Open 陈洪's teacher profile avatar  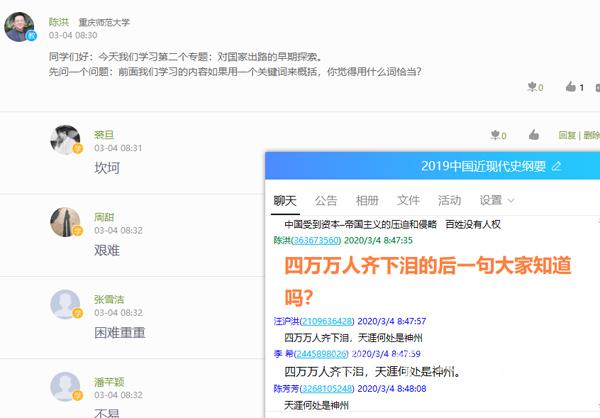(x=21, y=27)
